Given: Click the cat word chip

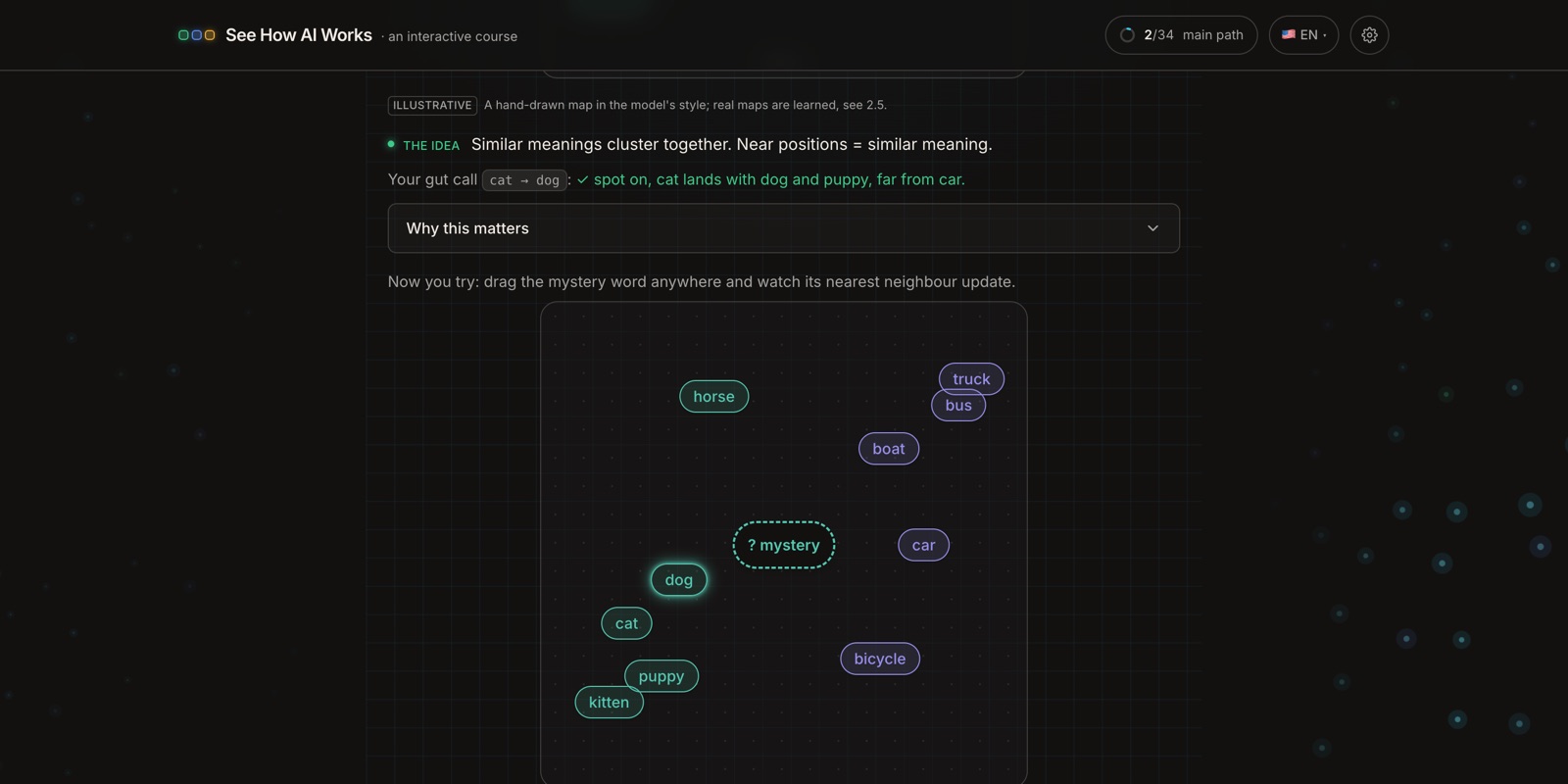Looking at the screenshot, I should click(626, 623).
